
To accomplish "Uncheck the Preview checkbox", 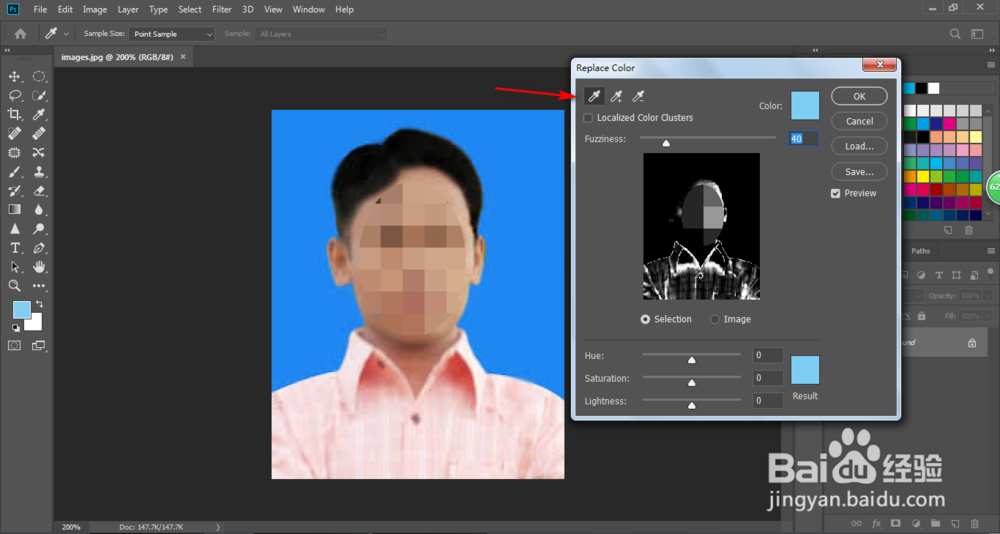I will coord(835,193).
